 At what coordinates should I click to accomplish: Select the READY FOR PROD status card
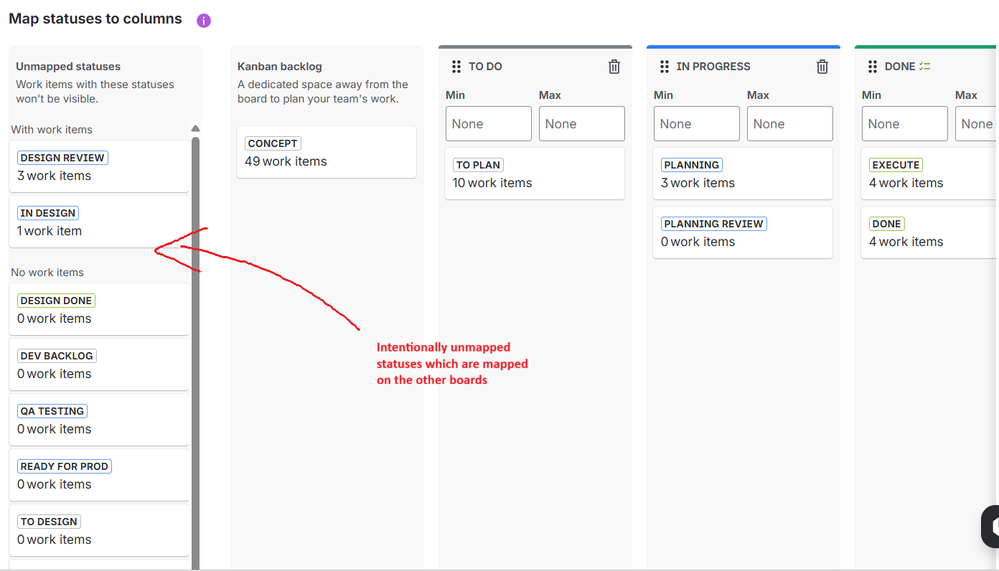[x=99, y=475]
